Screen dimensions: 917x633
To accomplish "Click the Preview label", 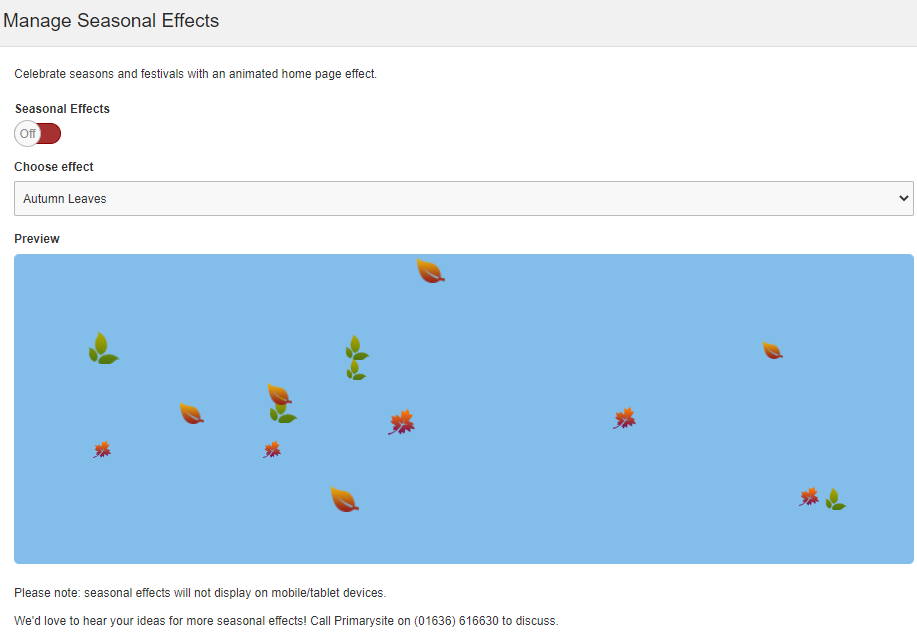I will coord(37,239).
